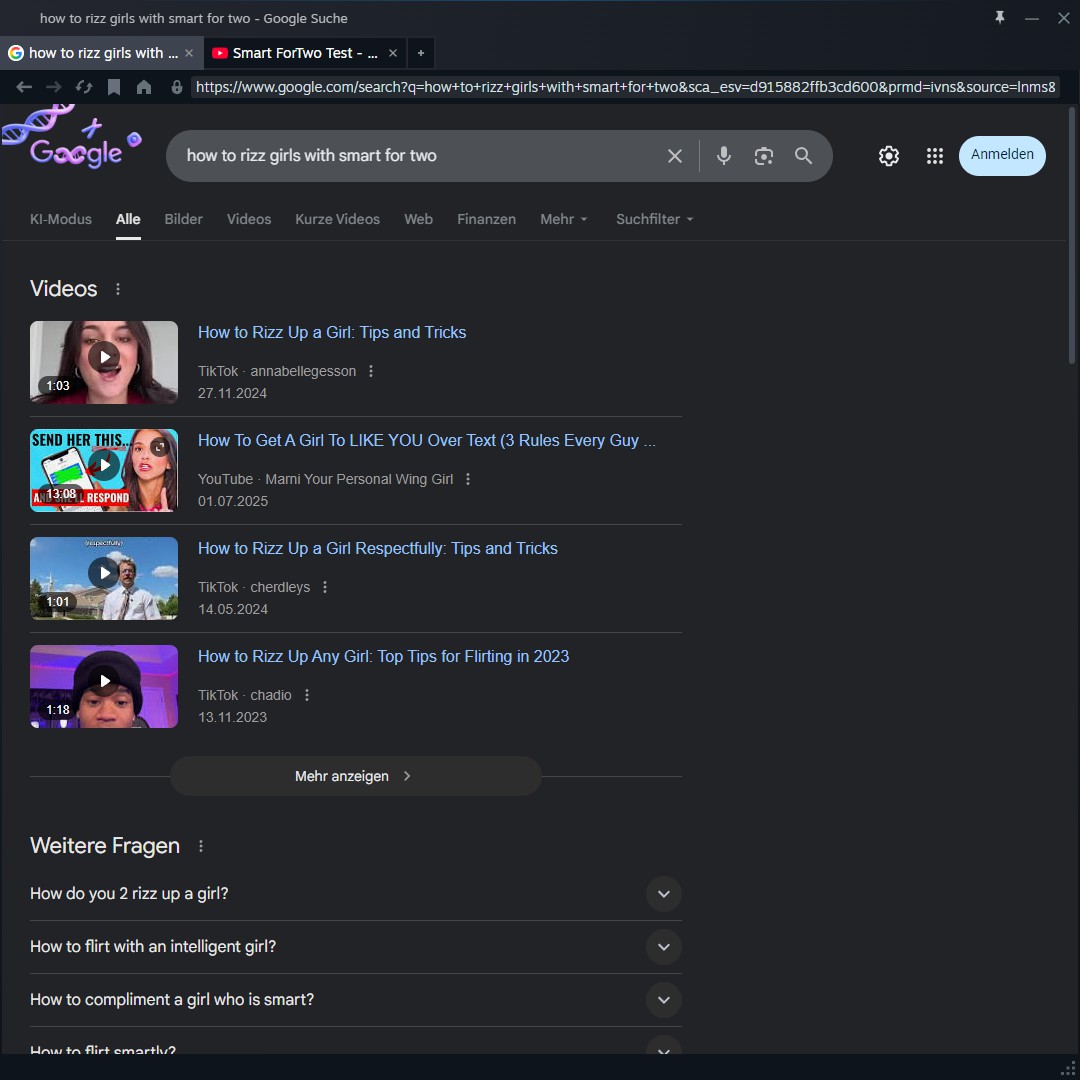Click the padlock site security icon
Viewport: 1080px width, 1080px height.
177,87
